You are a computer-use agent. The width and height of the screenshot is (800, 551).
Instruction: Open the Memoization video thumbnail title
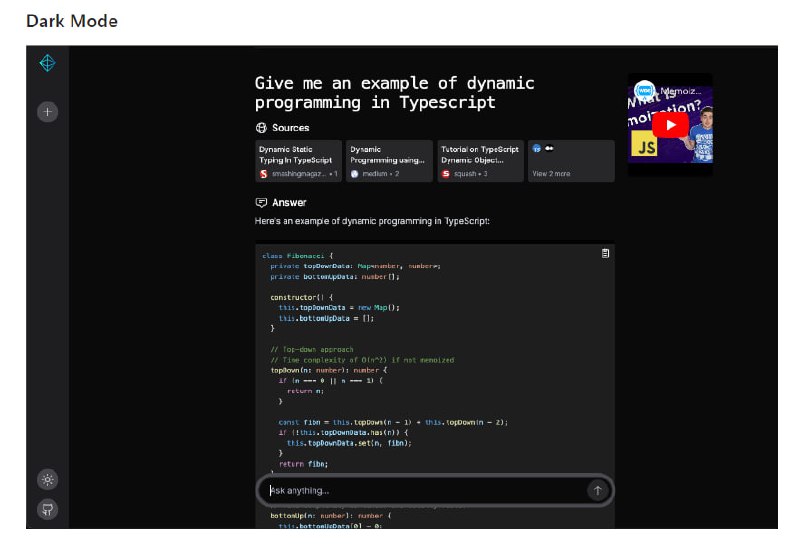pyautogui.click(x=685, y=90)
